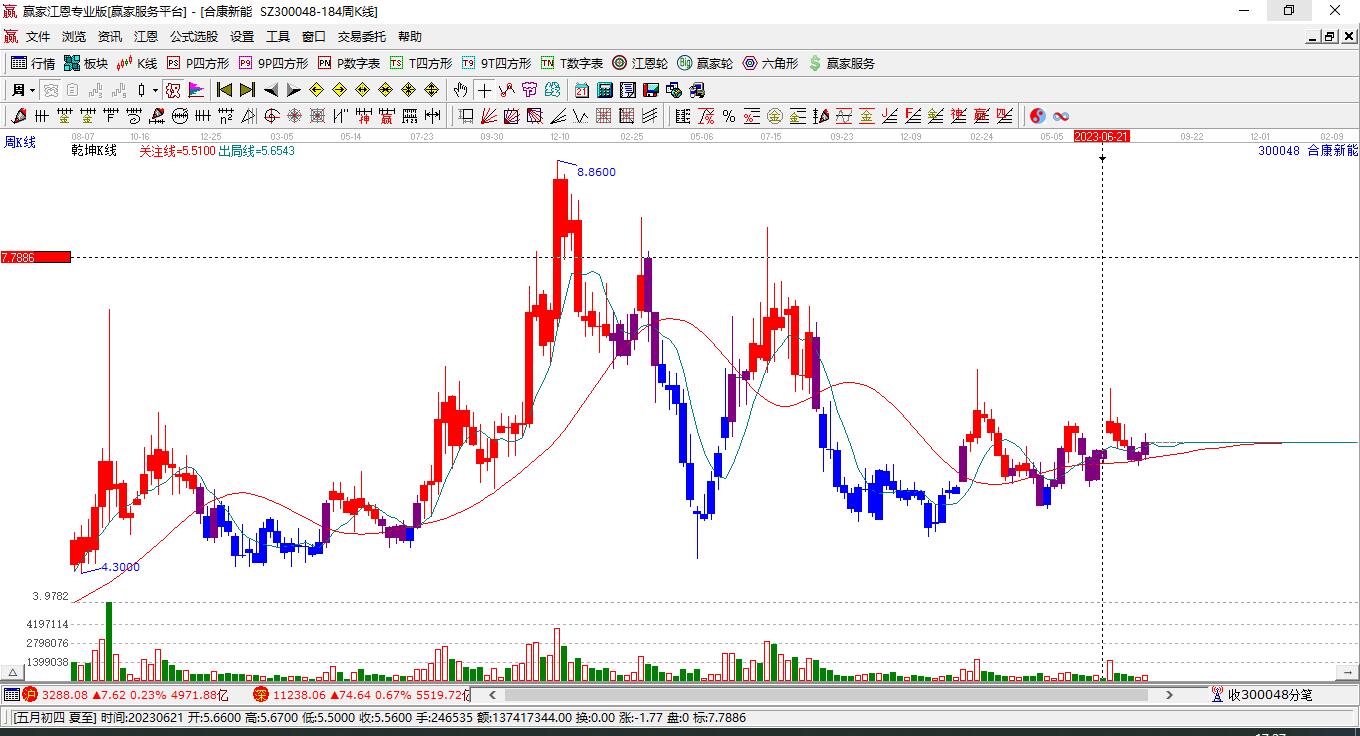Click the 8.8600 high price label
This screenshot has height=736, width=1360.
tap(597, 172)
